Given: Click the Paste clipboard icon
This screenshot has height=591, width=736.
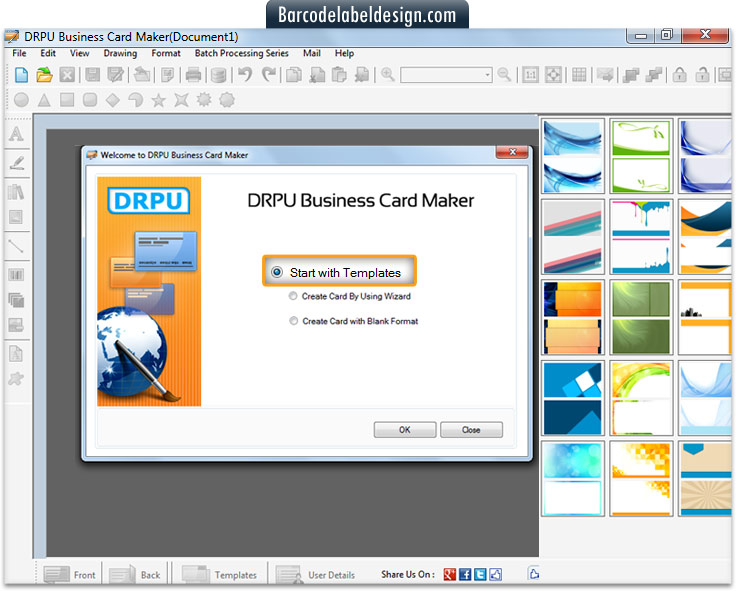Looking at the screenshot, I should click(x=339, y=75).
